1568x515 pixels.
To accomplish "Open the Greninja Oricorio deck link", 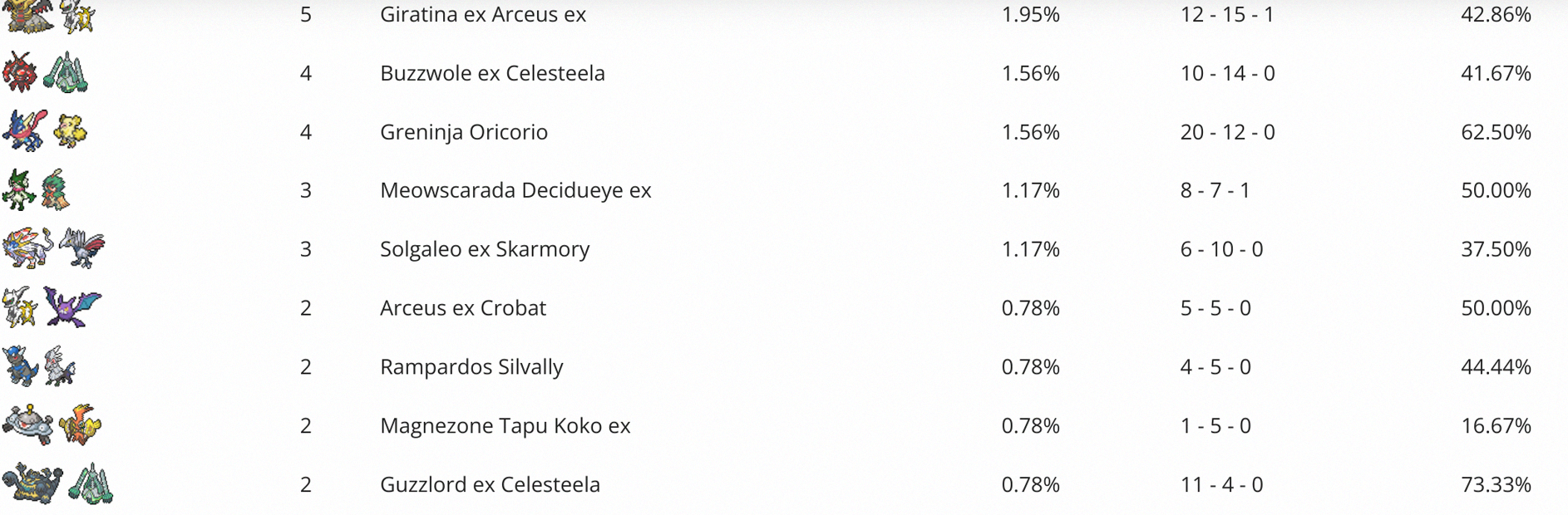I will click(464, 132).
